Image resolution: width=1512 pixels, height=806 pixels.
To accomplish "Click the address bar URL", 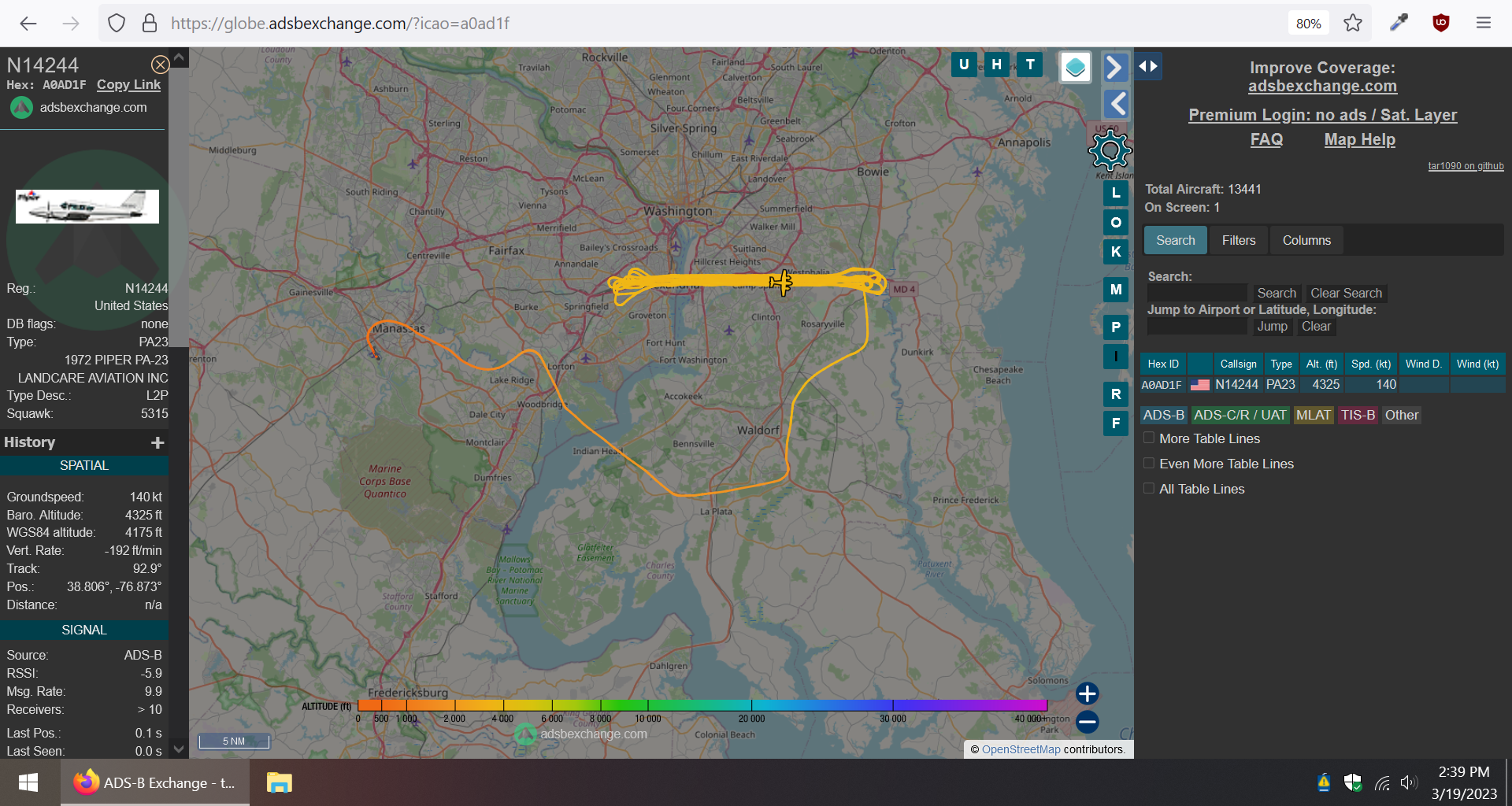I will coord(340,24).
